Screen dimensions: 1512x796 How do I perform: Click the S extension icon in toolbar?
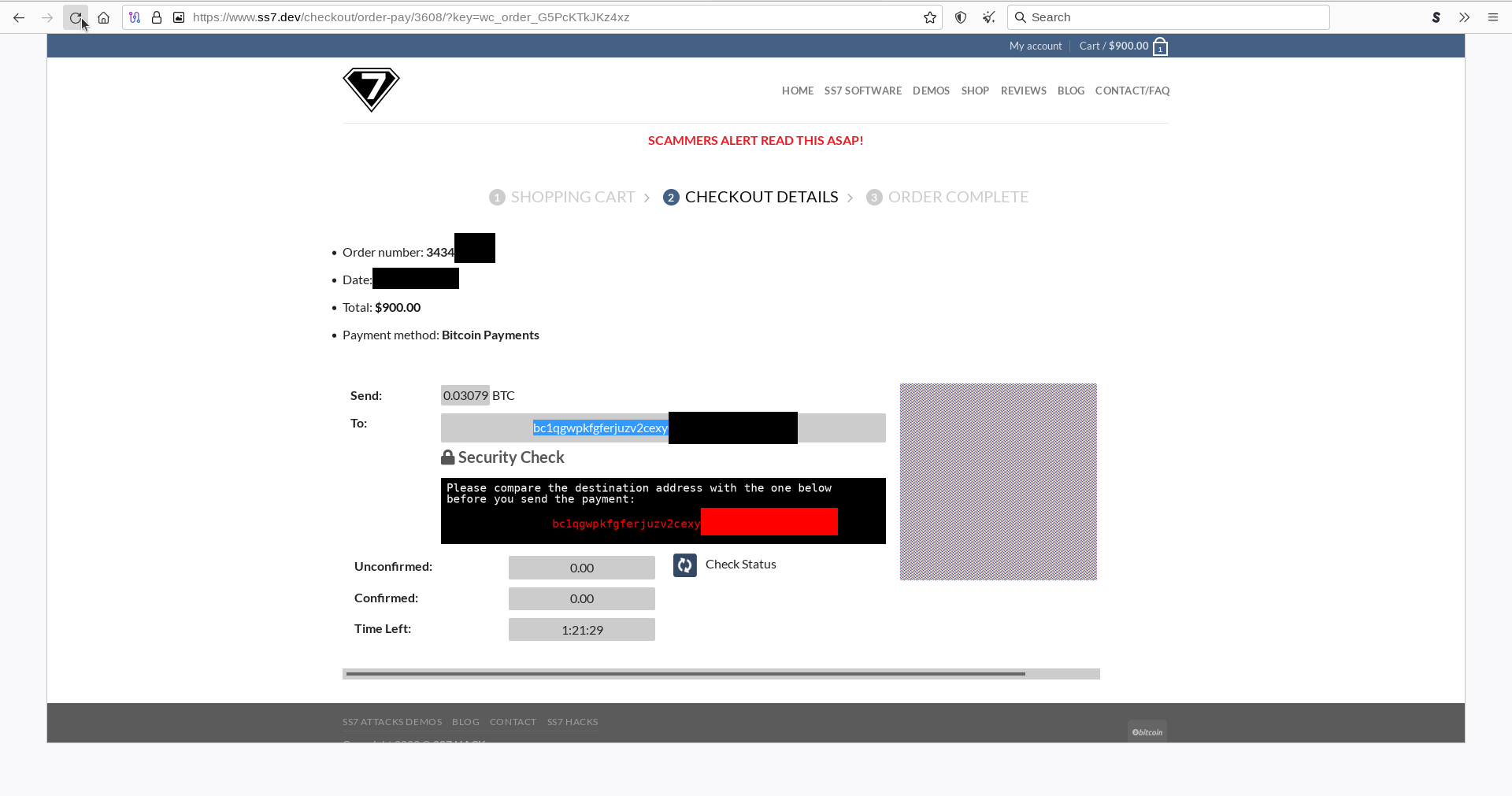pos(1436,17)
